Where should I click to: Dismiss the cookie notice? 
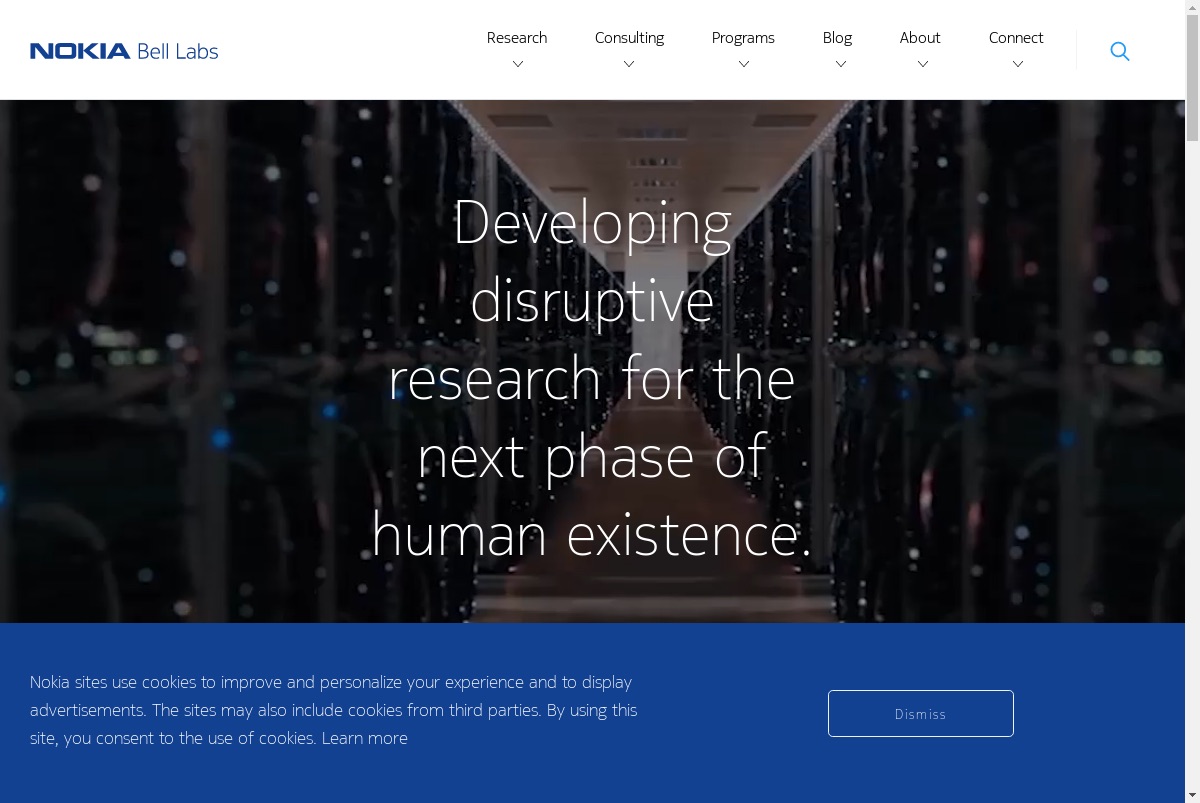tap(921, 713)
